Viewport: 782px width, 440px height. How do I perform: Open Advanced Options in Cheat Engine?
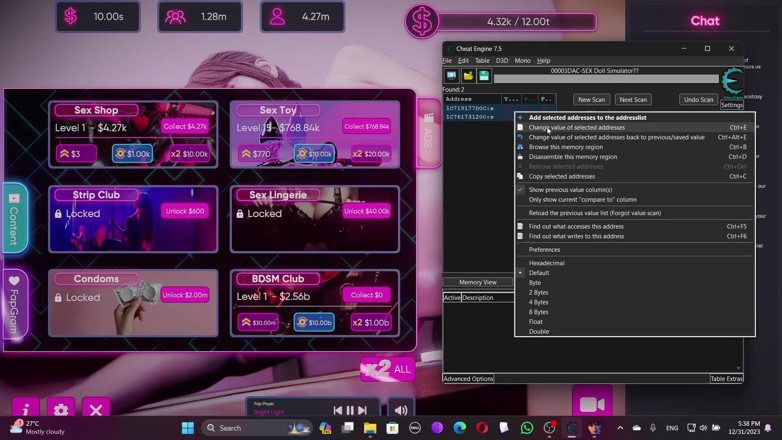click(x=468, y=379)
